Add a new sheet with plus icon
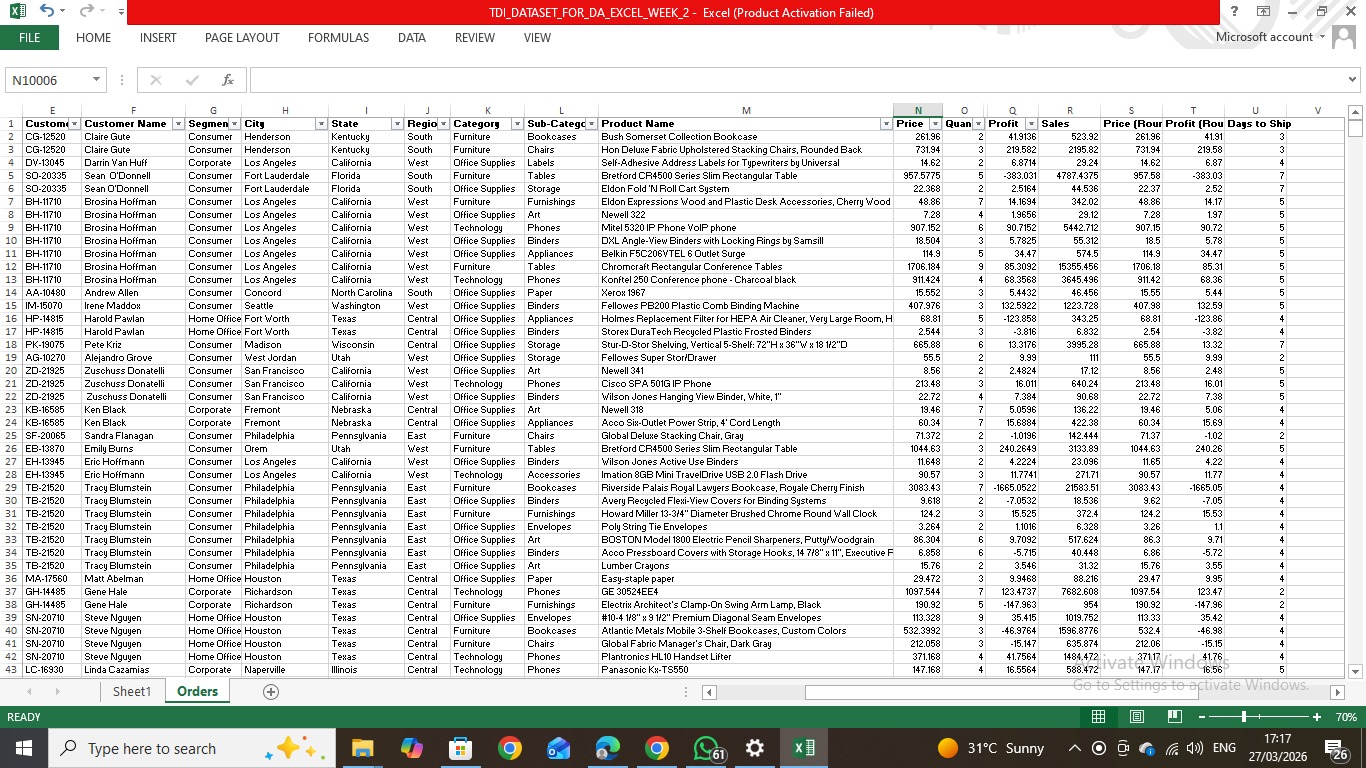This screenshot has width=1366, height=768. click(x=270, y=692)
